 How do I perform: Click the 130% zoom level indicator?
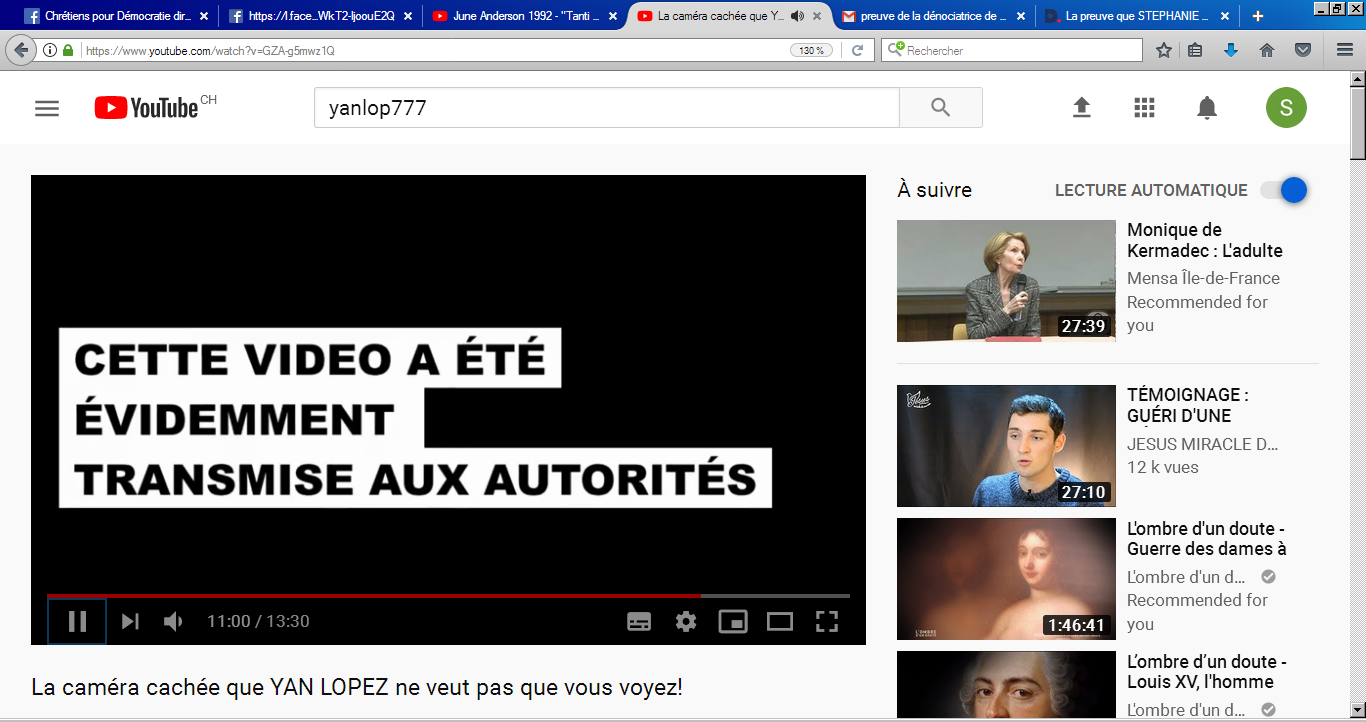pos(811,50)
